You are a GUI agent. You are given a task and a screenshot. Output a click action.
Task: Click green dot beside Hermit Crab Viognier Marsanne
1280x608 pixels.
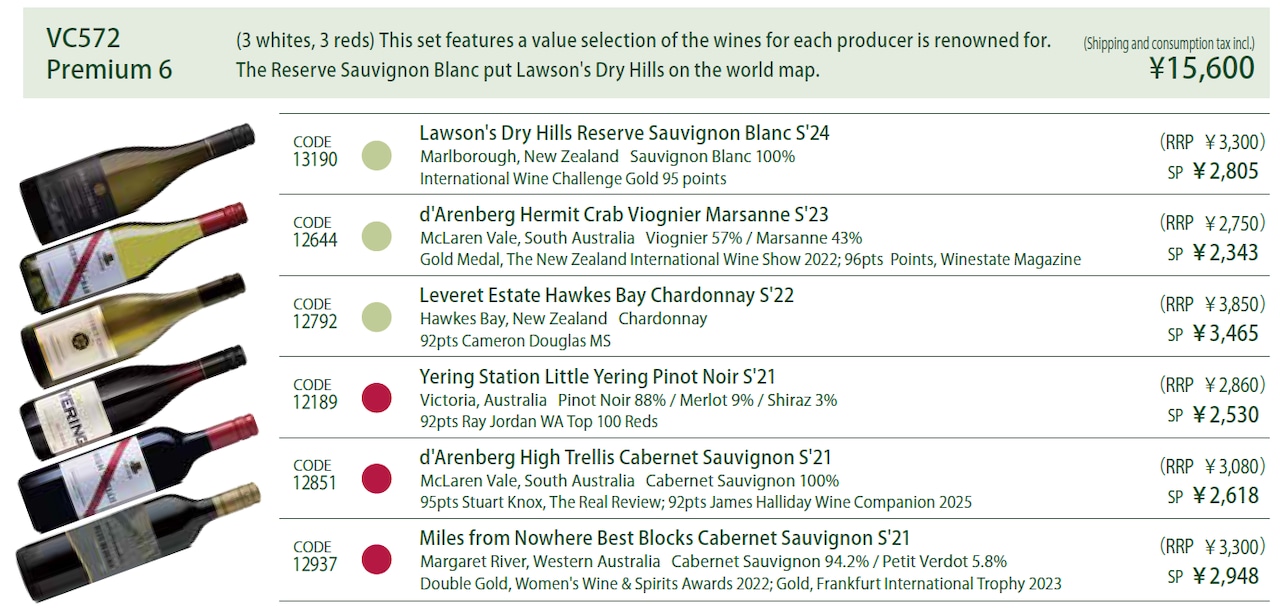tap(376, 237)
